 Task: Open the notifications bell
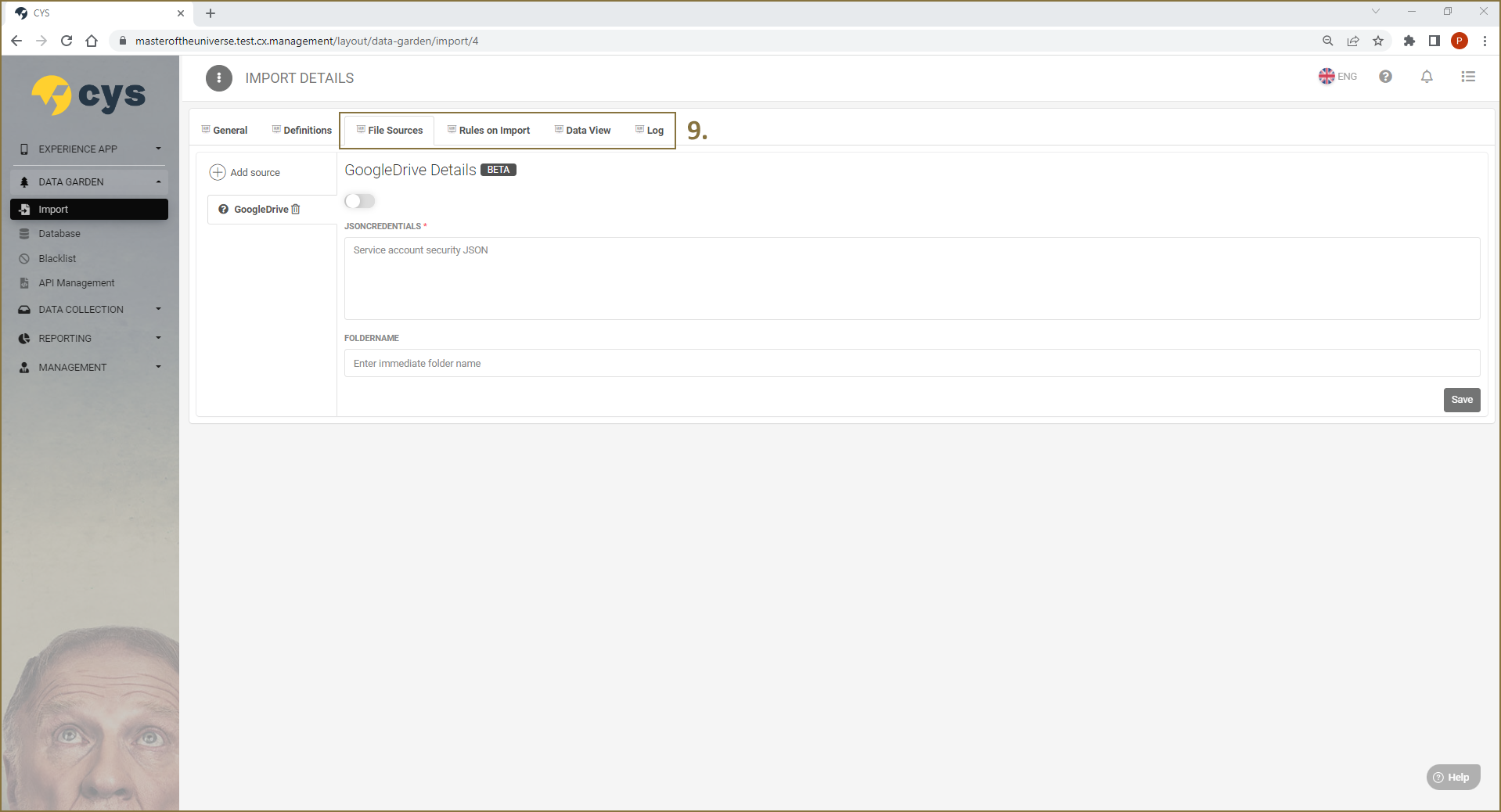pos(1427,76)
